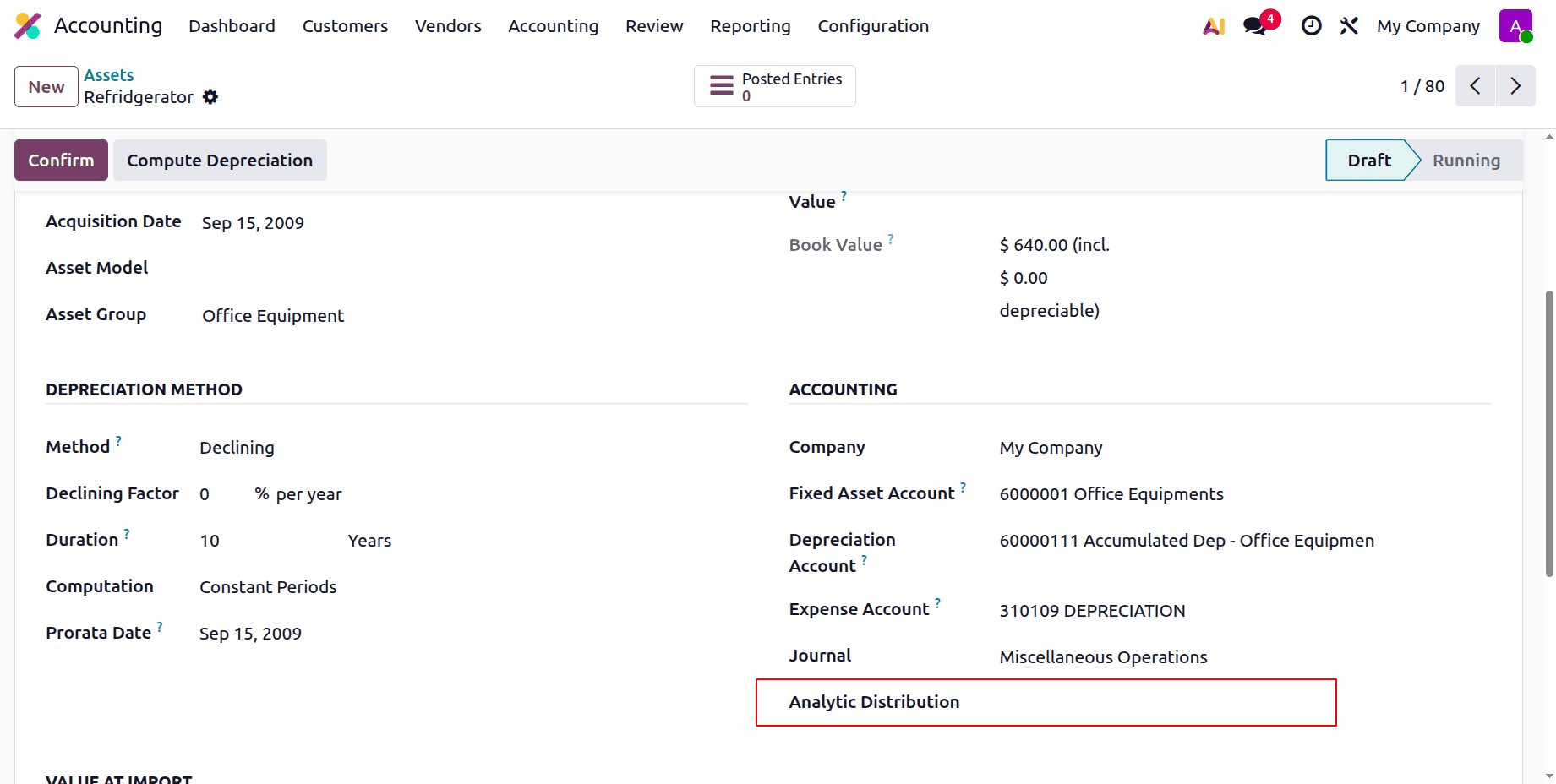Show help tooltip for Prorata Date
This screenshot has height=784, width=1556.
pos(160,626)
